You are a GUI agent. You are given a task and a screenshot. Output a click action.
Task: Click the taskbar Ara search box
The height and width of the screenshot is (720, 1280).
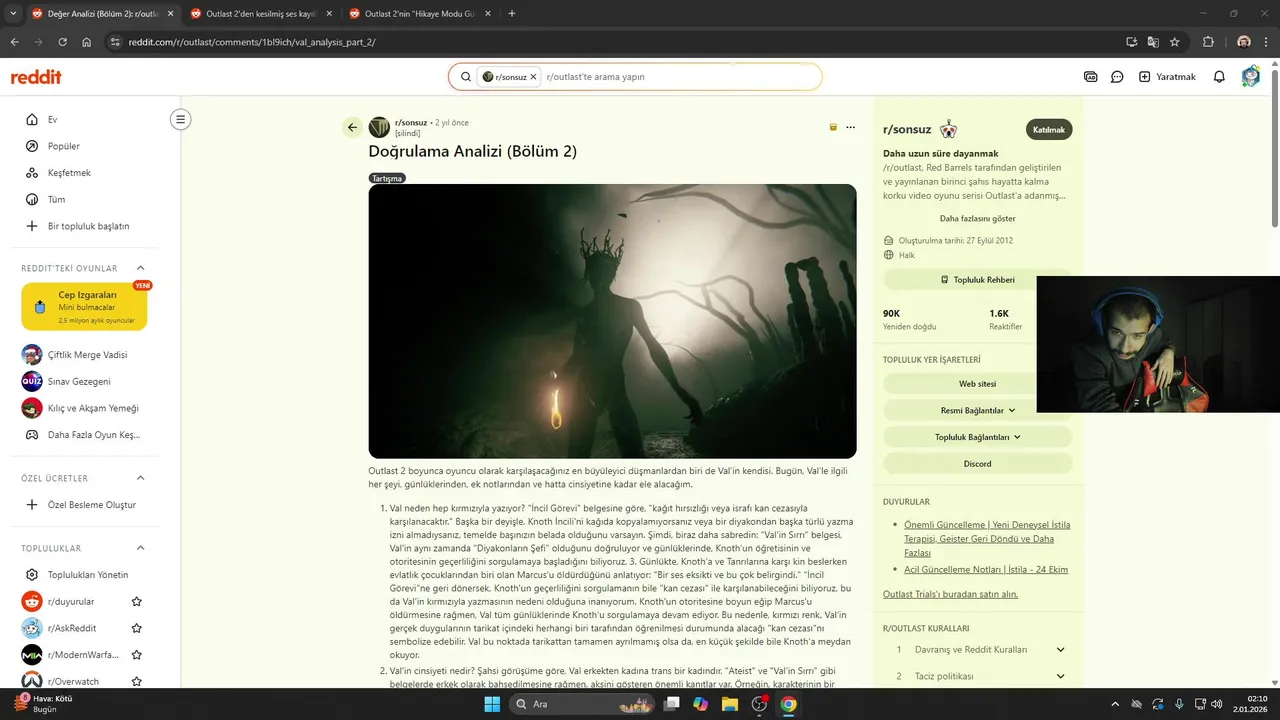point(582,704)
